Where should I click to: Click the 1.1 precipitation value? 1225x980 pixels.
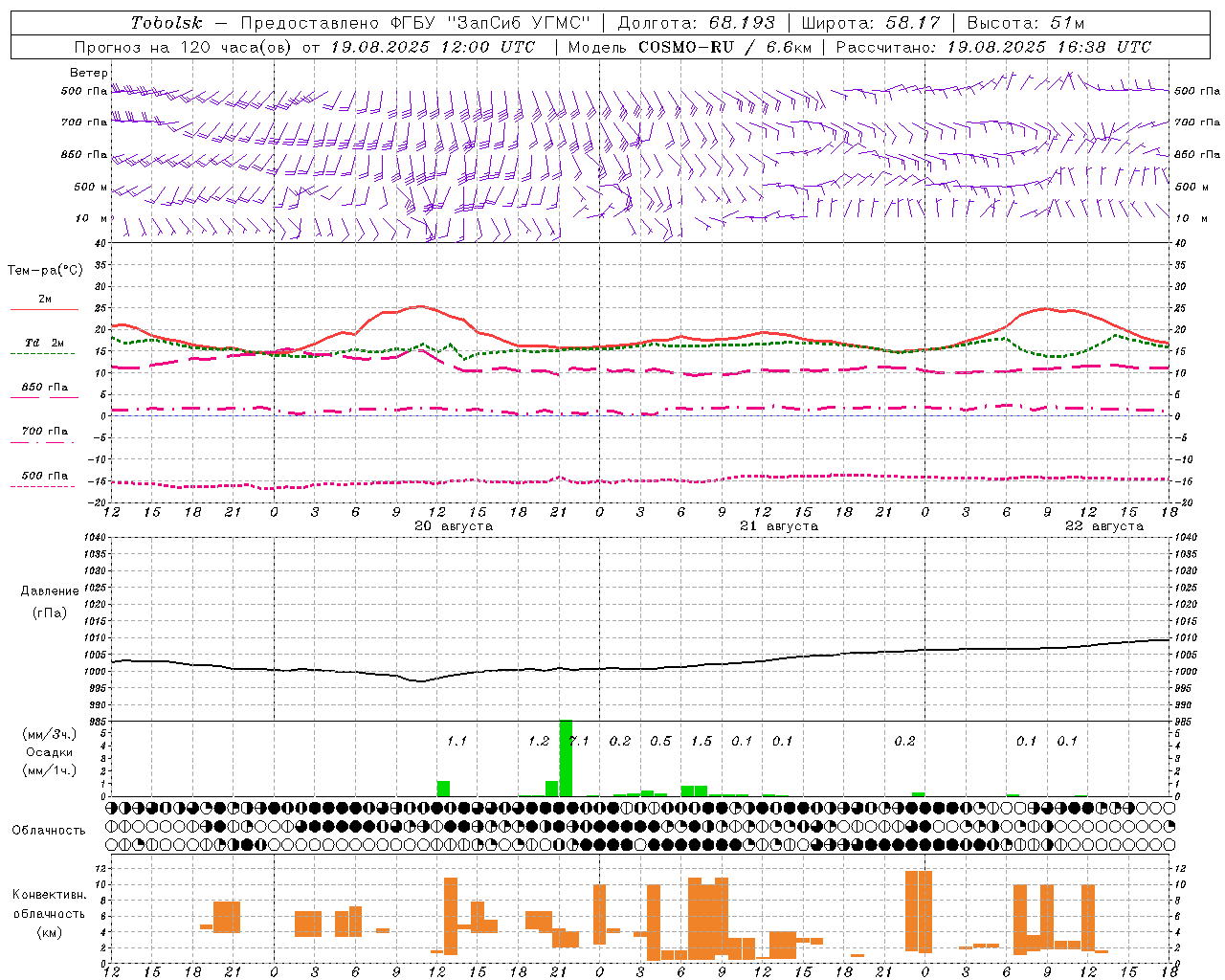[x=457, y=741]
